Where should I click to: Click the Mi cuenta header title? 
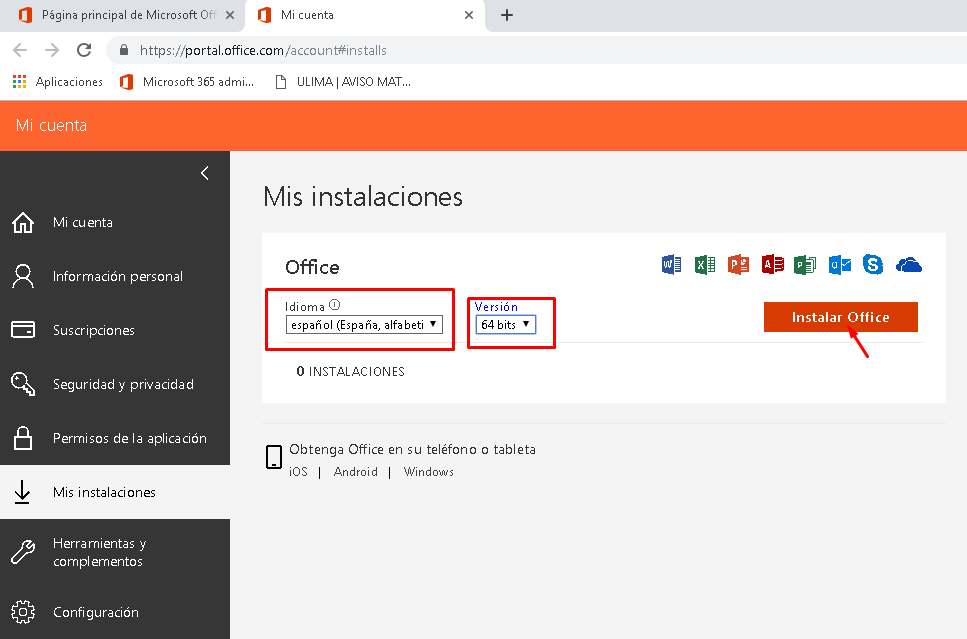(x=51, y=125)
